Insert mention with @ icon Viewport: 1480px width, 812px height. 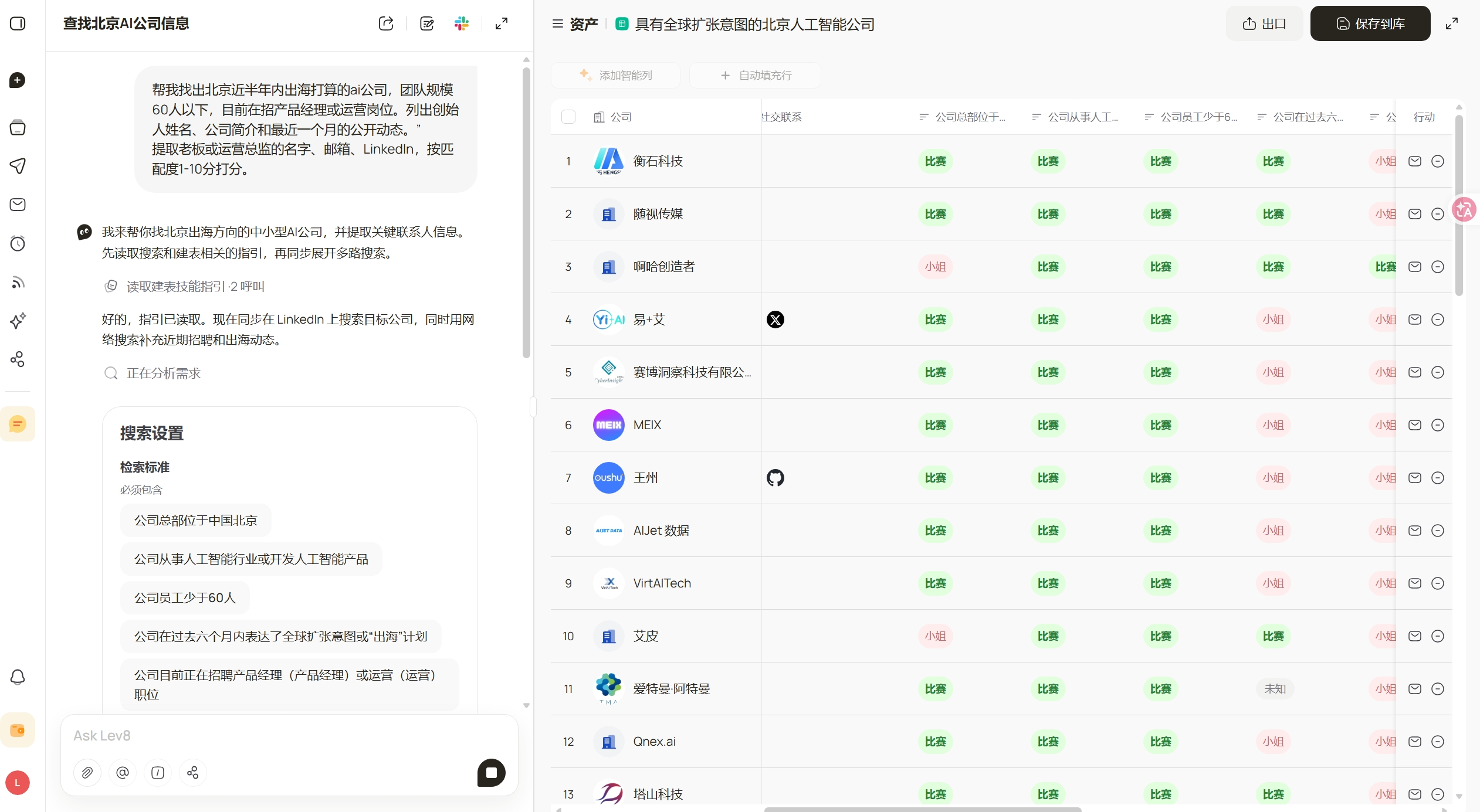tap(122, 773)
